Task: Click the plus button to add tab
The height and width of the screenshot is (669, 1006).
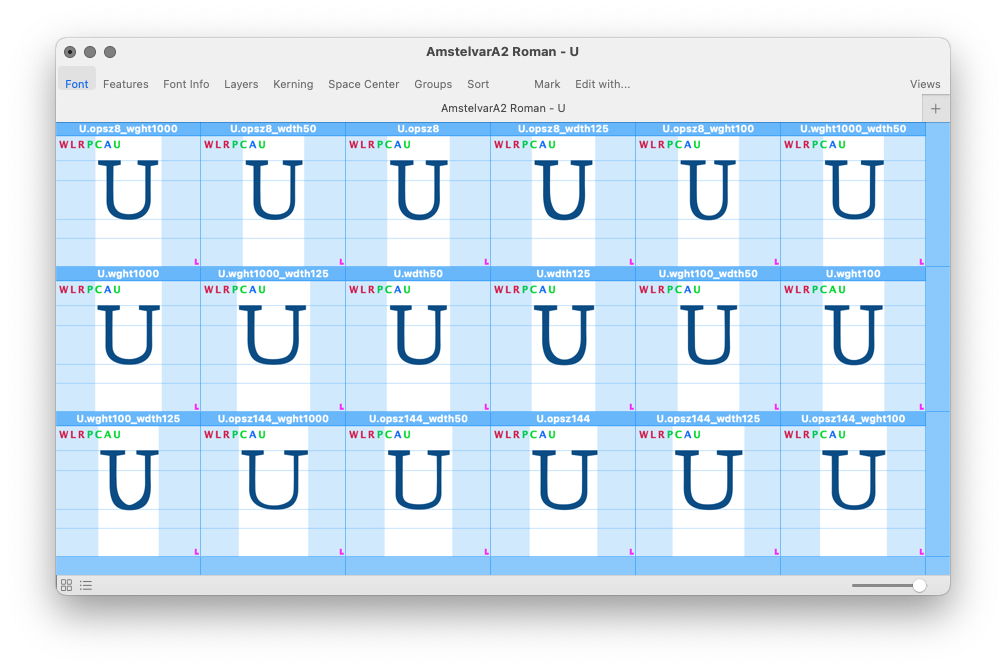Action: point(936,108)
